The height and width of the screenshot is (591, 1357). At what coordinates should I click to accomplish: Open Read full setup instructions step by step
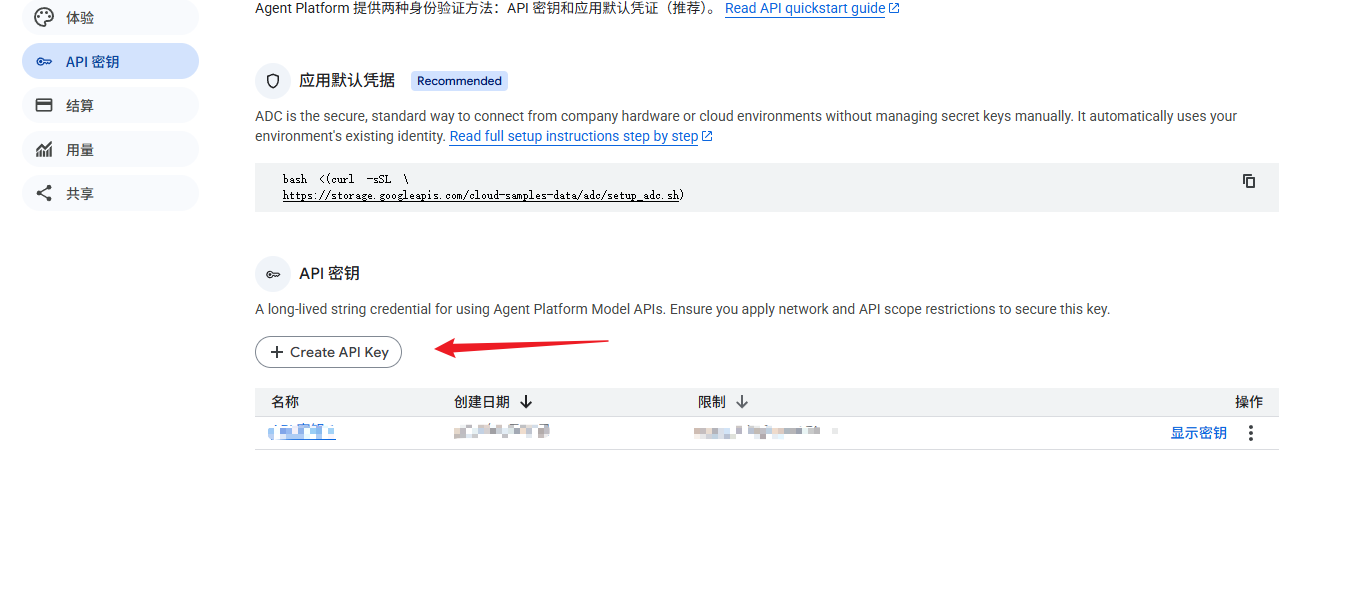tap(580, 136)
